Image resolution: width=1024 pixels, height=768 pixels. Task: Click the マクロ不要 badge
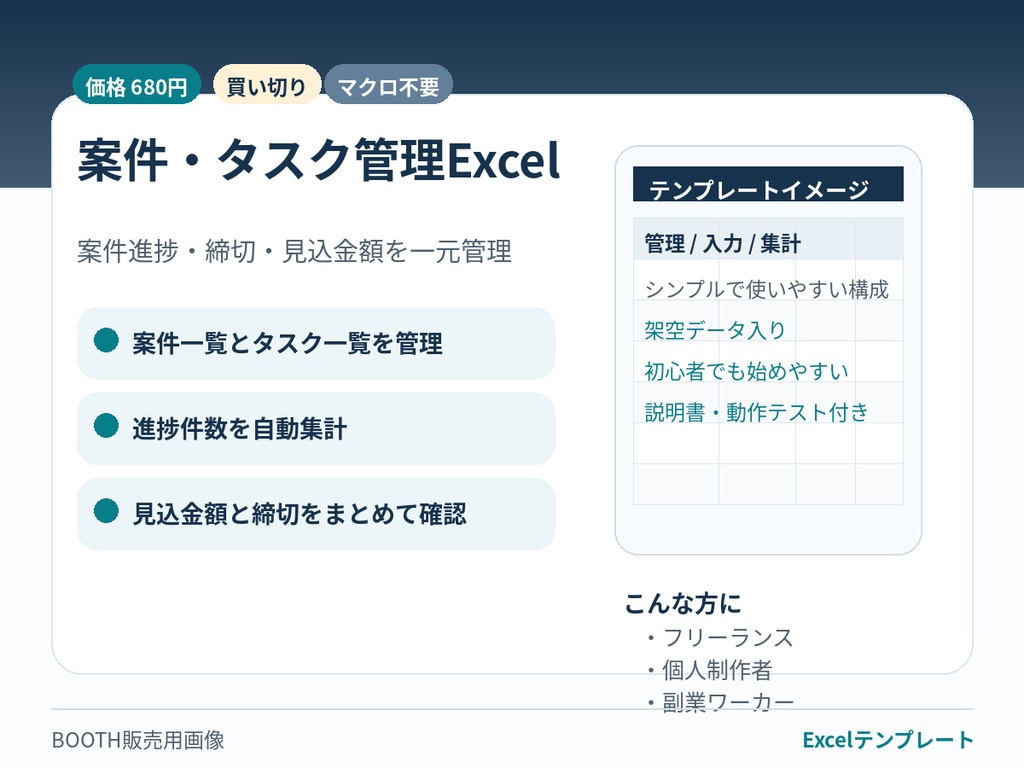coord(389,84)
